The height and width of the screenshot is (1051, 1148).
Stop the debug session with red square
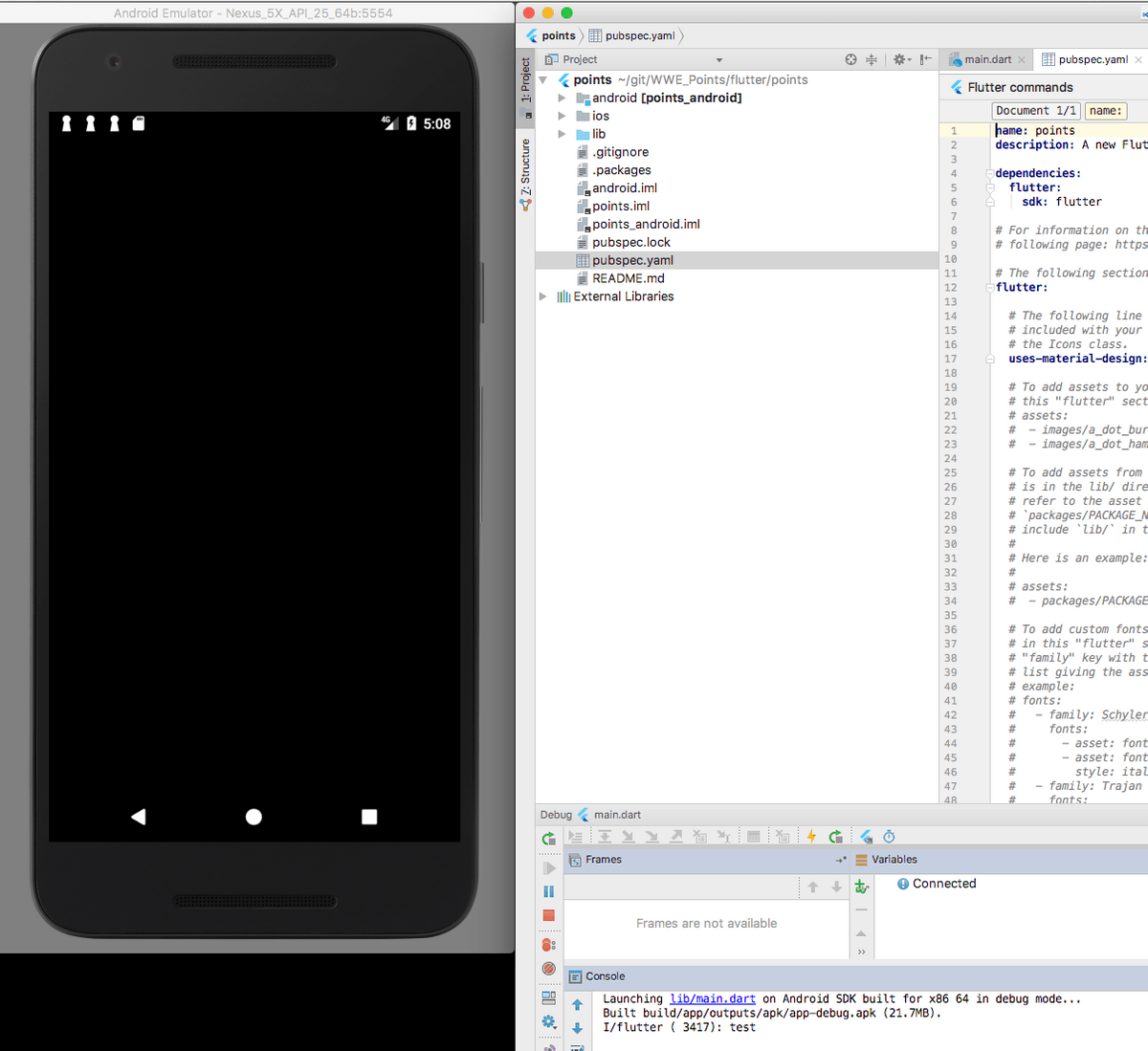click(x=549, y=915)
